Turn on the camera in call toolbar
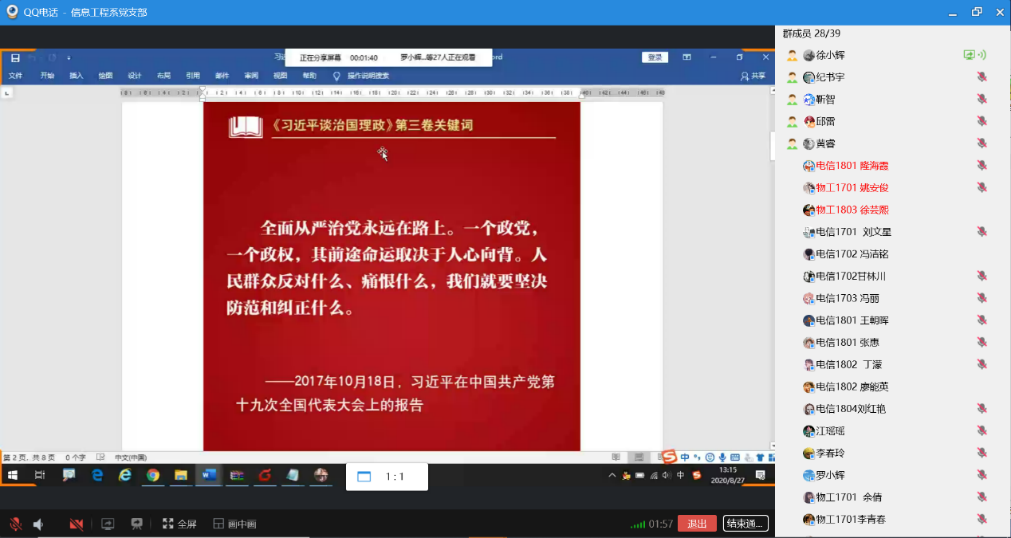This screenshot has width=1011, height=538. [x=76, y=524]
